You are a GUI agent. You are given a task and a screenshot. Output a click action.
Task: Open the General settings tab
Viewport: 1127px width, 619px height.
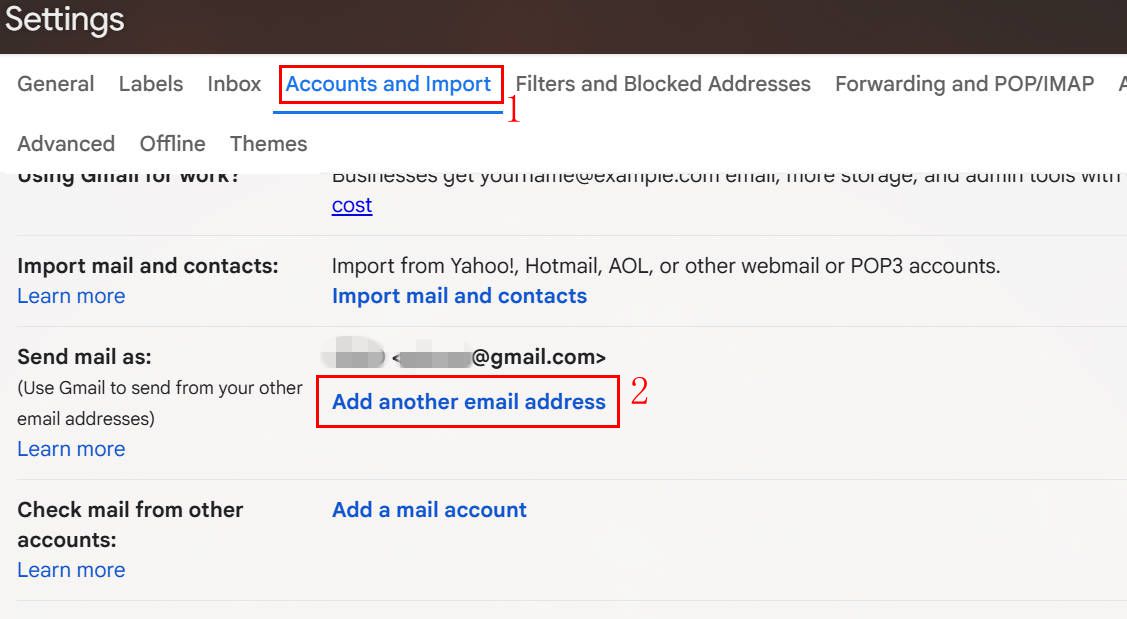[x=56, y=84]
